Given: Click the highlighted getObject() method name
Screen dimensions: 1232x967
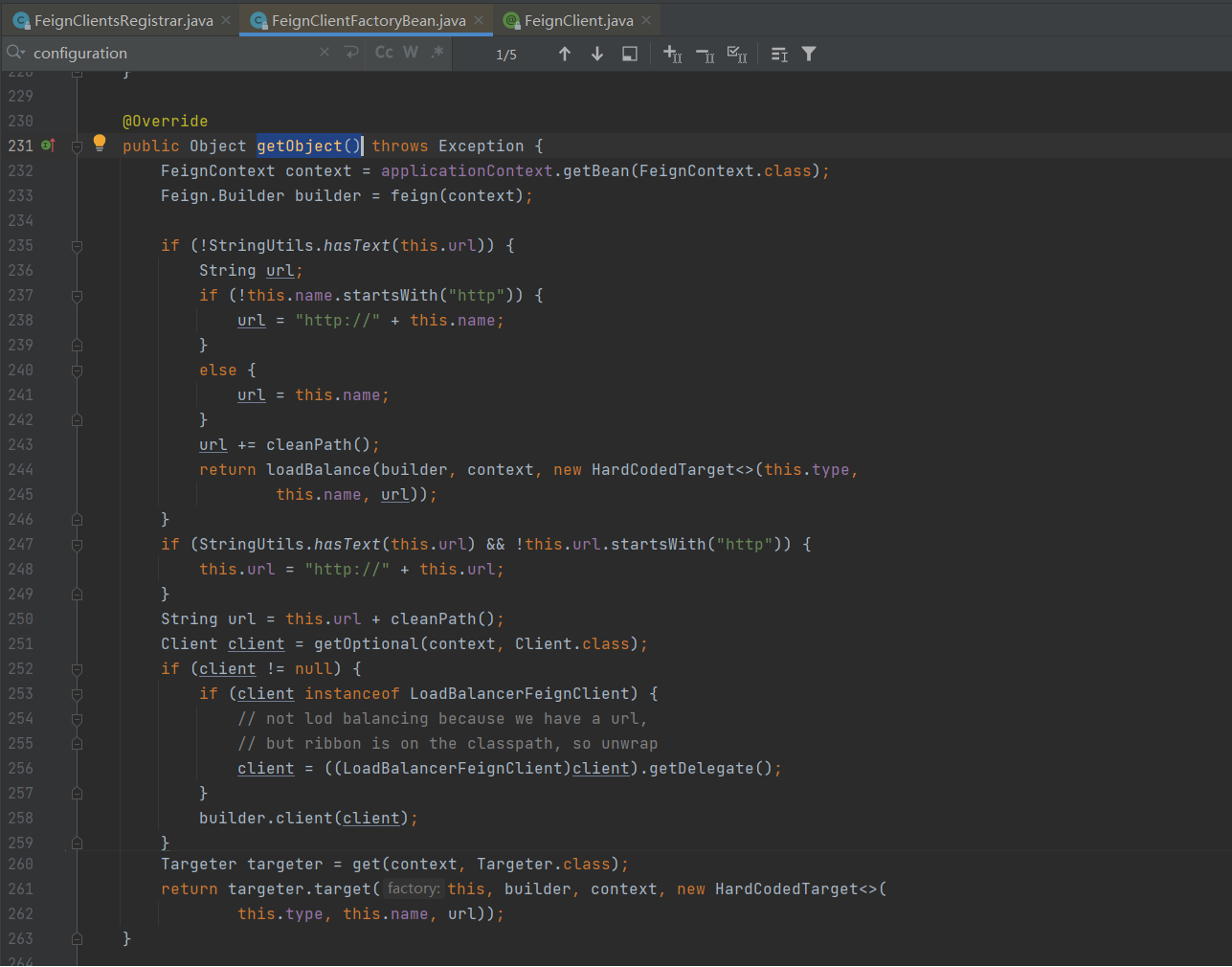Looking at the screenshot, I should (x=309, y=146).
